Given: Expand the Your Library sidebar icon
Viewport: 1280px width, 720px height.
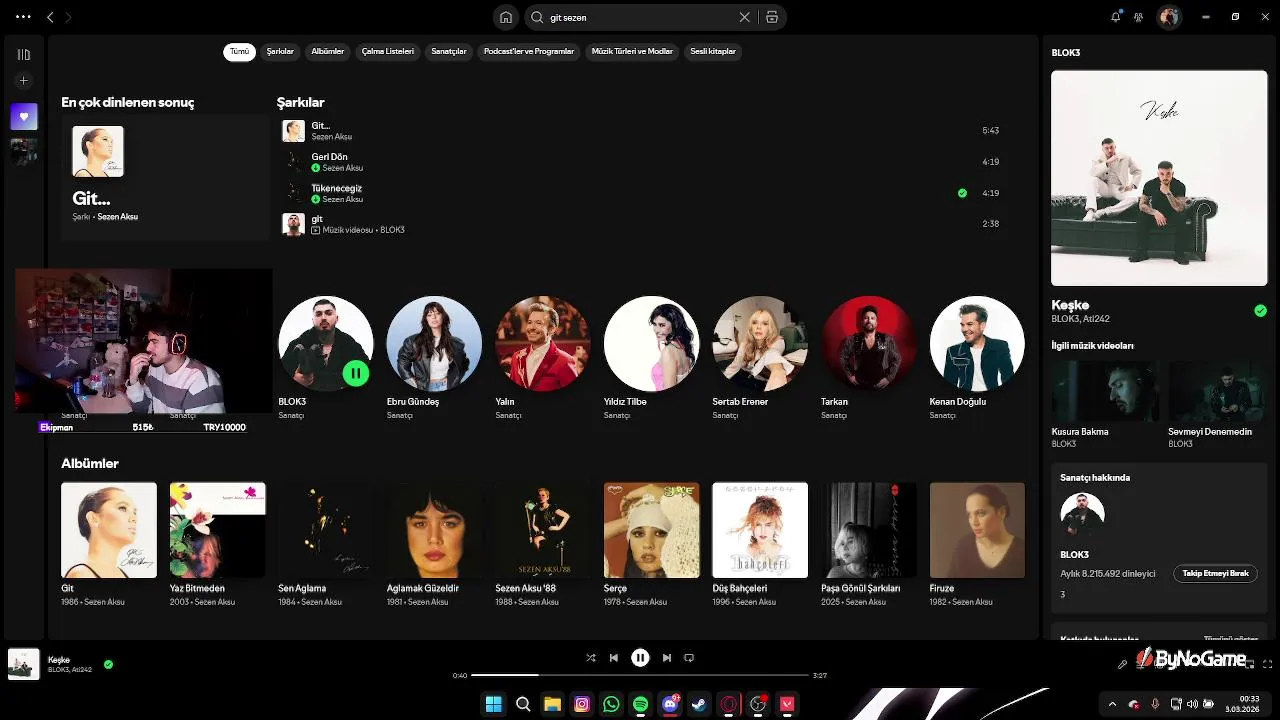Looking at the screenshot, I should (x=24, y=54).
